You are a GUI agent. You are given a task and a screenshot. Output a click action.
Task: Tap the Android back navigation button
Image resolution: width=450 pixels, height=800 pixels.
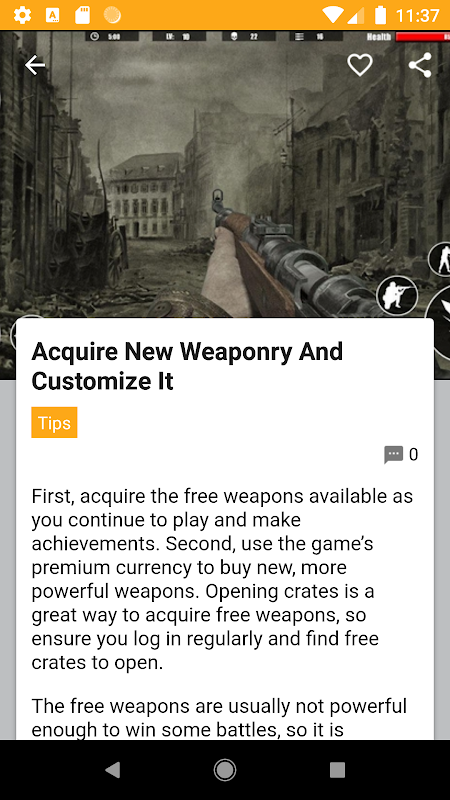click(112, 769)
